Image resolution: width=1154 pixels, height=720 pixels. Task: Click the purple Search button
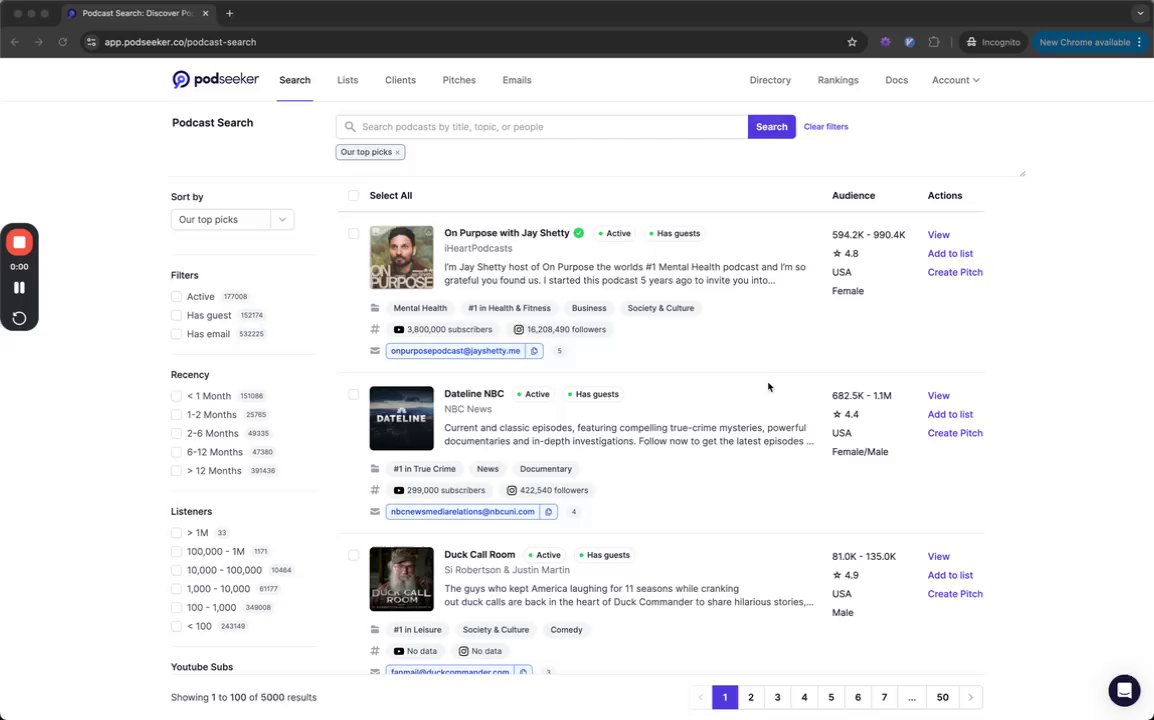[x=771, y=127]
